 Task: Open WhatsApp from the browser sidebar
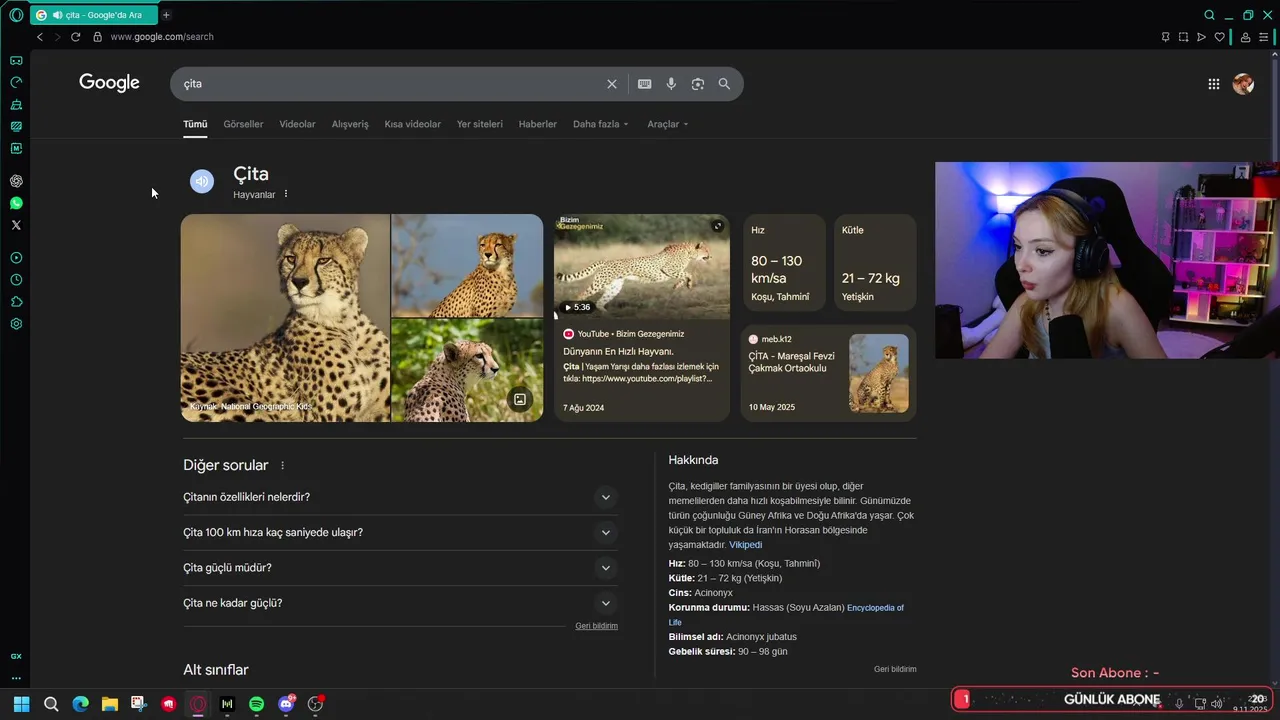point(16,203)
